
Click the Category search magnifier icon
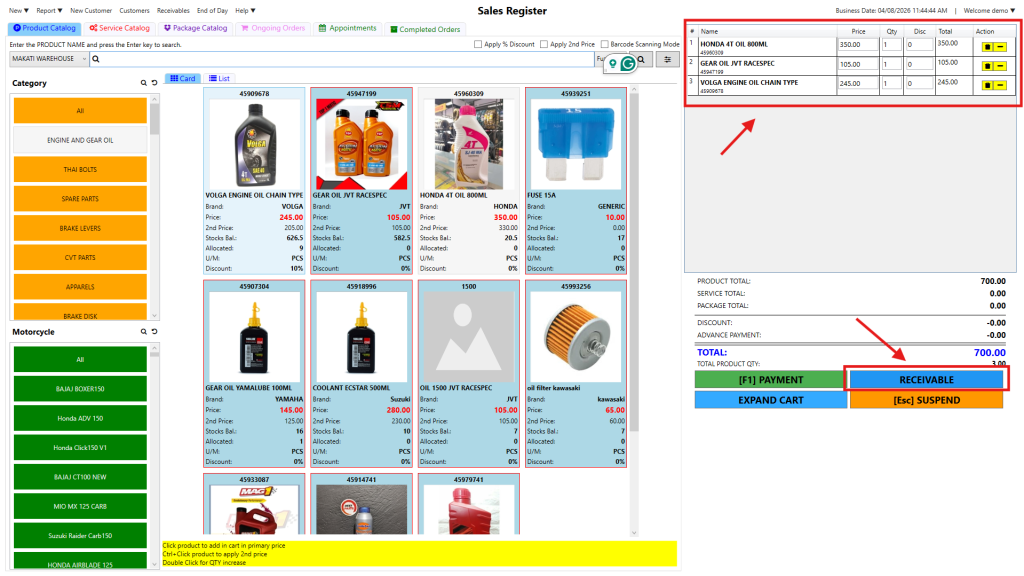(x=144, y=83)
